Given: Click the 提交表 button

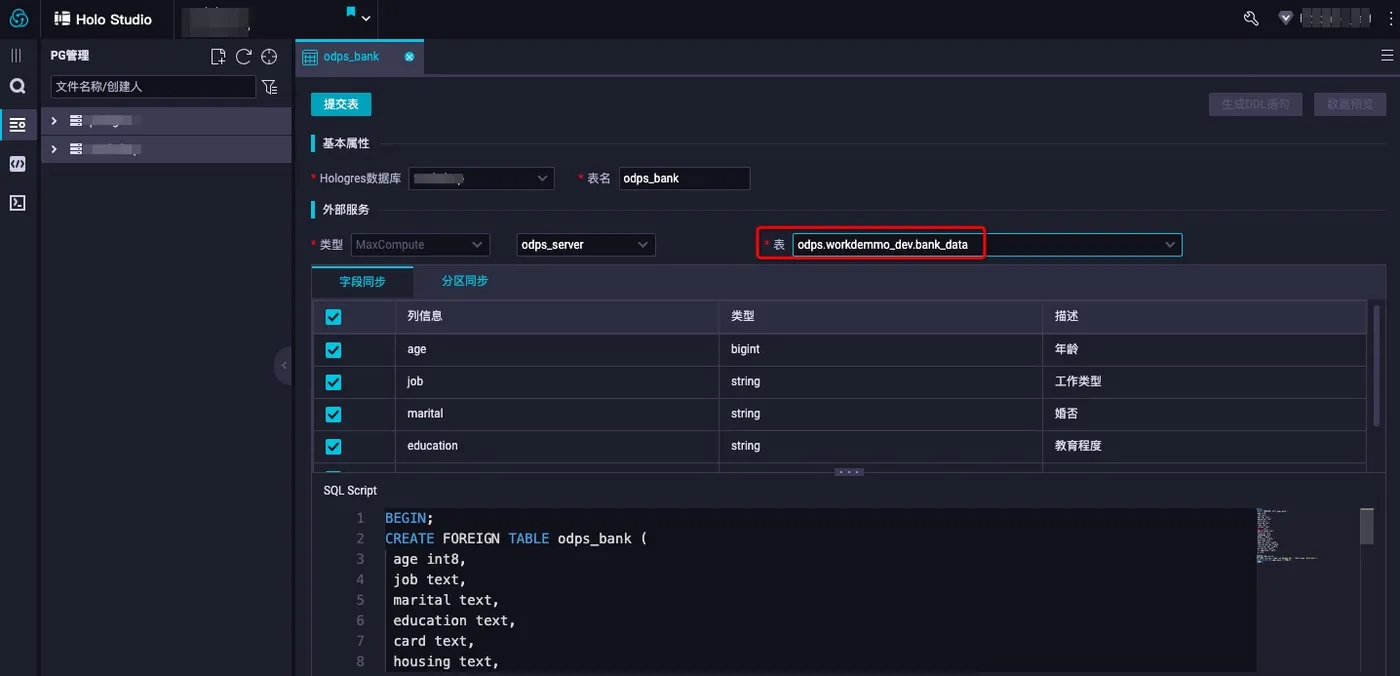Looking at the screenshot, I should [341, 104].
